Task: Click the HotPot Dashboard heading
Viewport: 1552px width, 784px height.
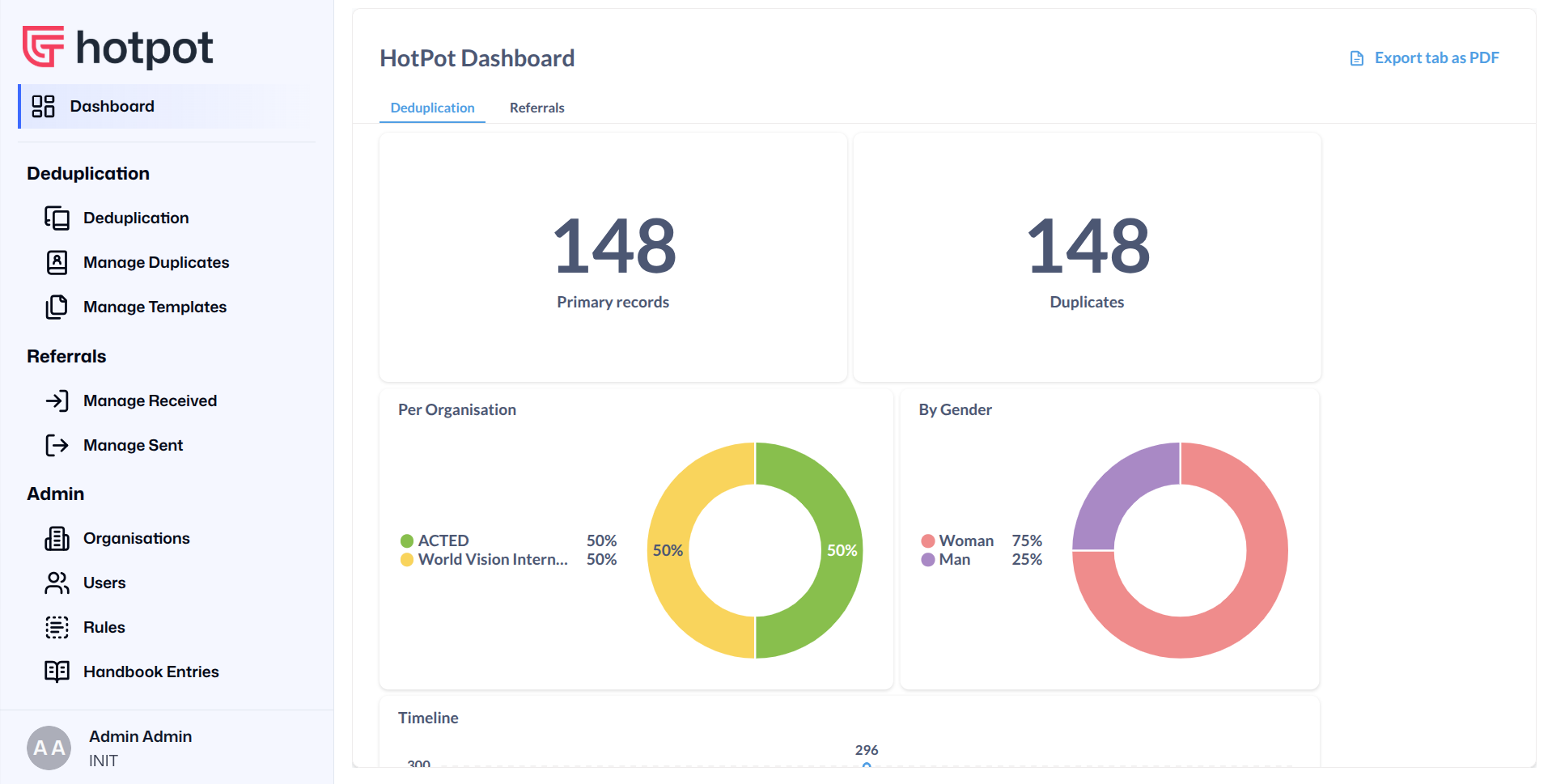Action: [477, 58]
